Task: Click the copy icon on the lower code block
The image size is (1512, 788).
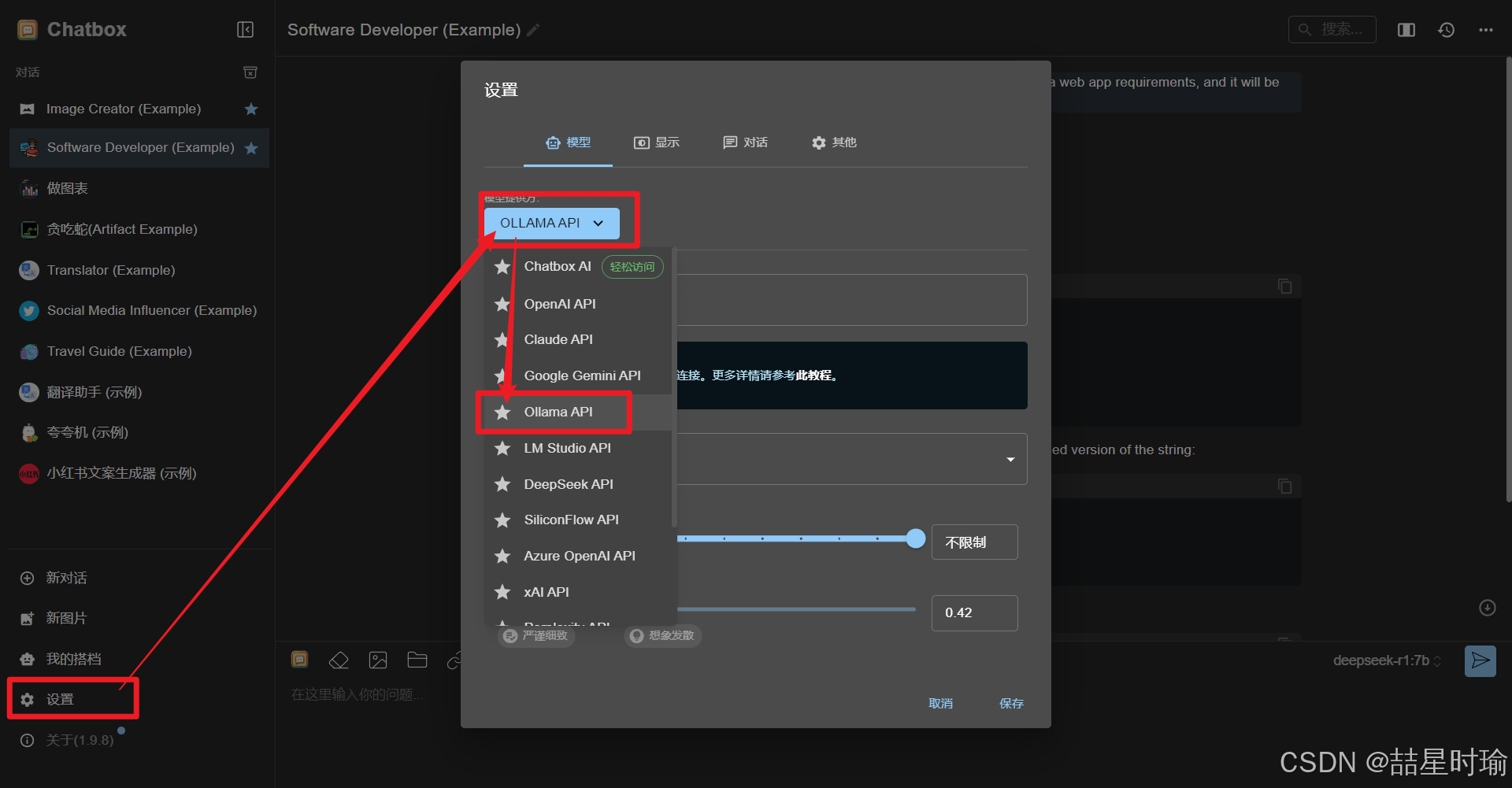Action: tap(1284, 486)
